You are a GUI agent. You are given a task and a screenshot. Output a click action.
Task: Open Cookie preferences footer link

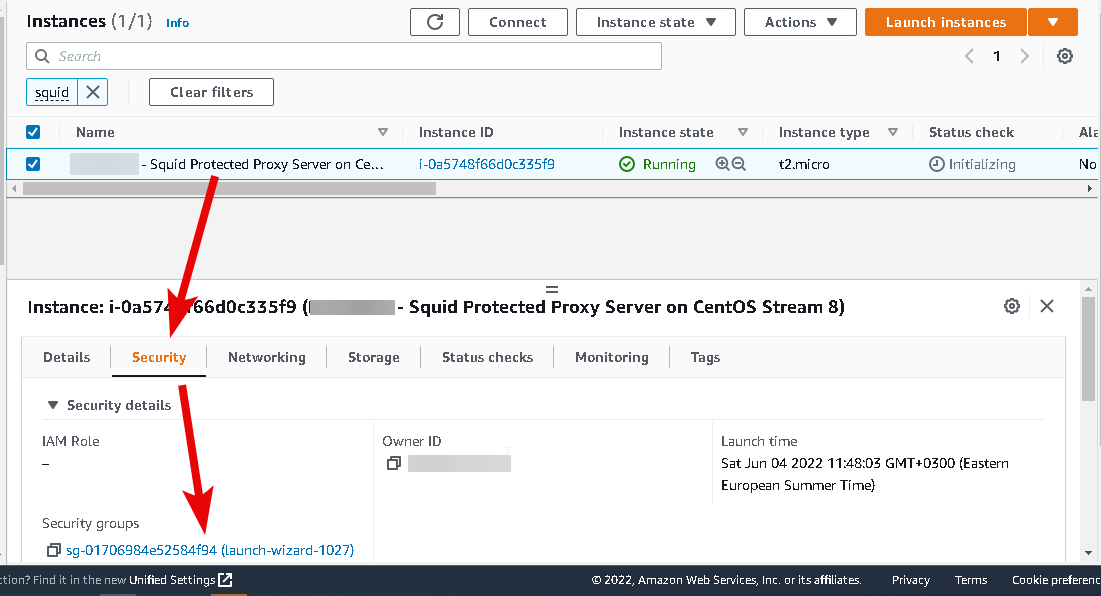pos(1056,580)
